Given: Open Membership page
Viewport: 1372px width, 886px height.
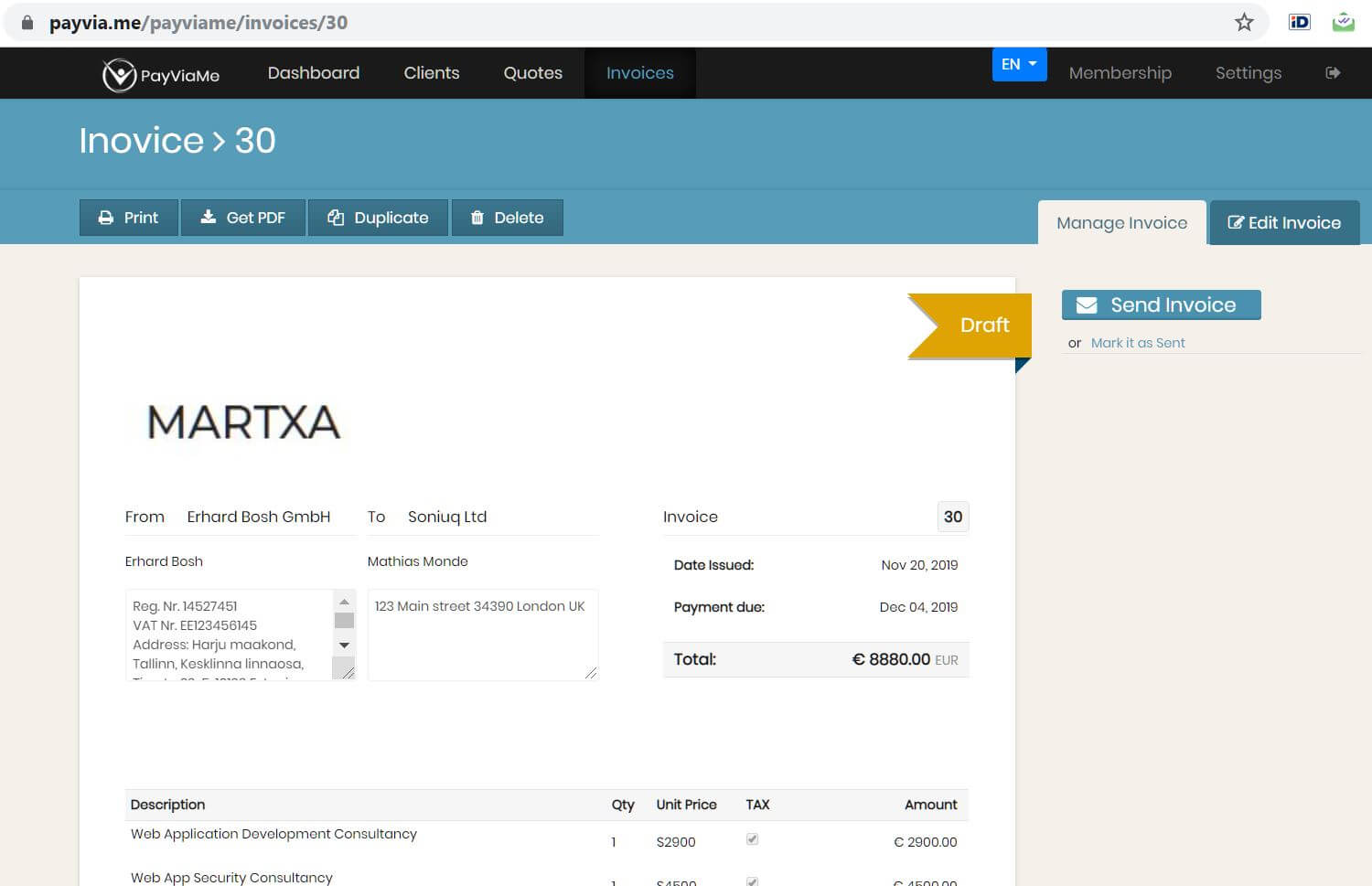Looking at the screenshot, I should click(x=1120, y=73).
